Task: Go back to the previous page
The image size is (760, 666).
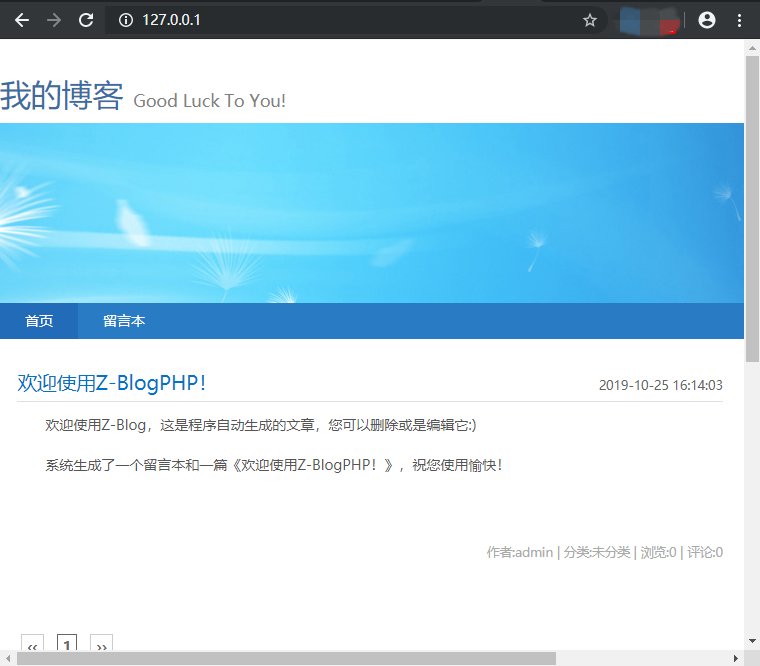Action: 22,20
